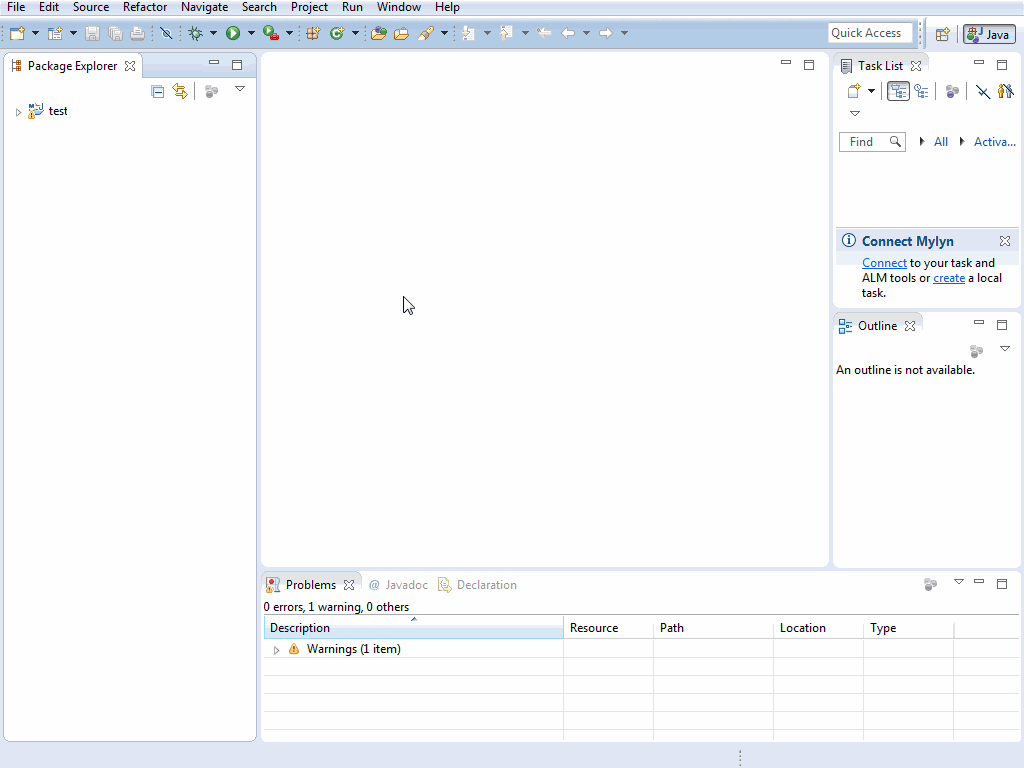Open the Refactor menu

click(145, 7)
